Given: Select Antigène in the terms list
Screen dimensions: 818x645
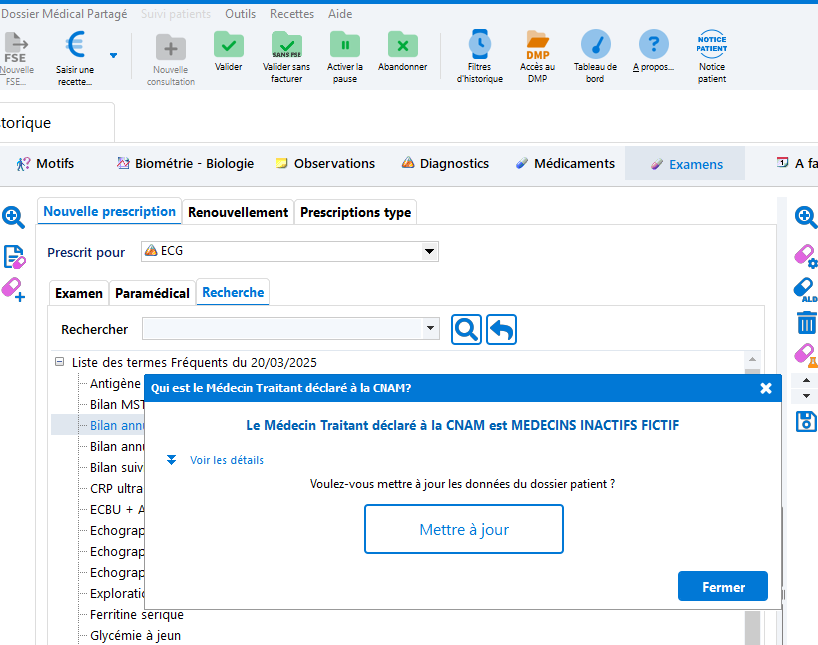Looking at the screenshot, I should tap(115, 384).
